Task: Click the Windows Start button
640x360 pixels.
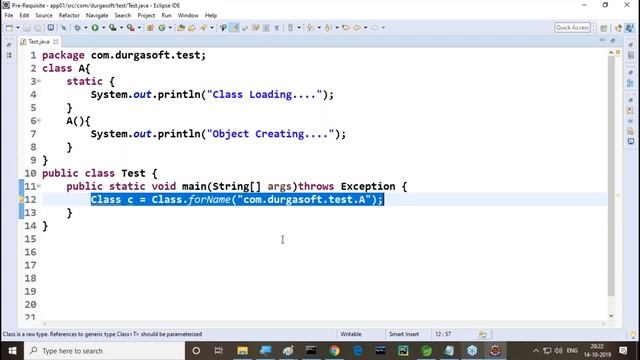Action: [x=12, y=351]
